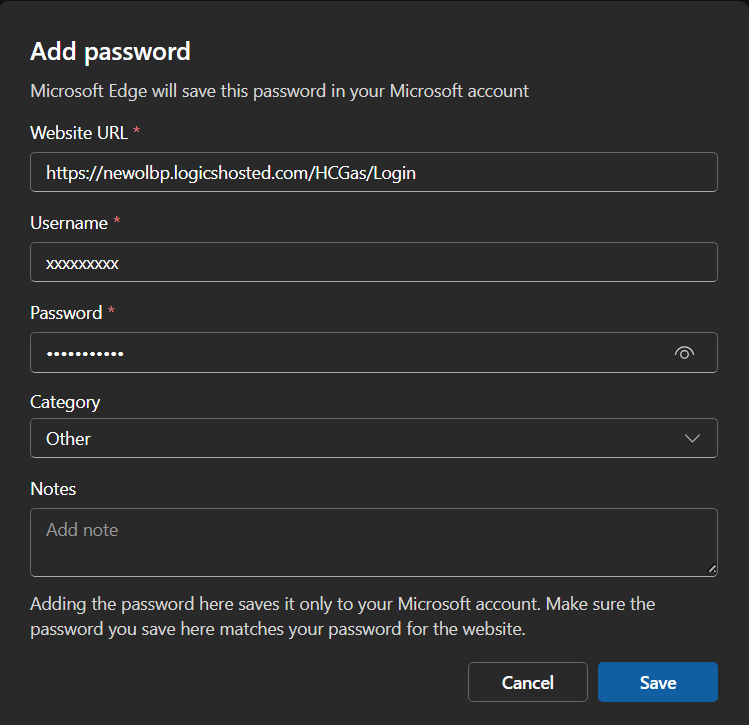This screenshot has width=749, height=725.
Task: Click the Add password dialog heading
Action: pos(110,51)
